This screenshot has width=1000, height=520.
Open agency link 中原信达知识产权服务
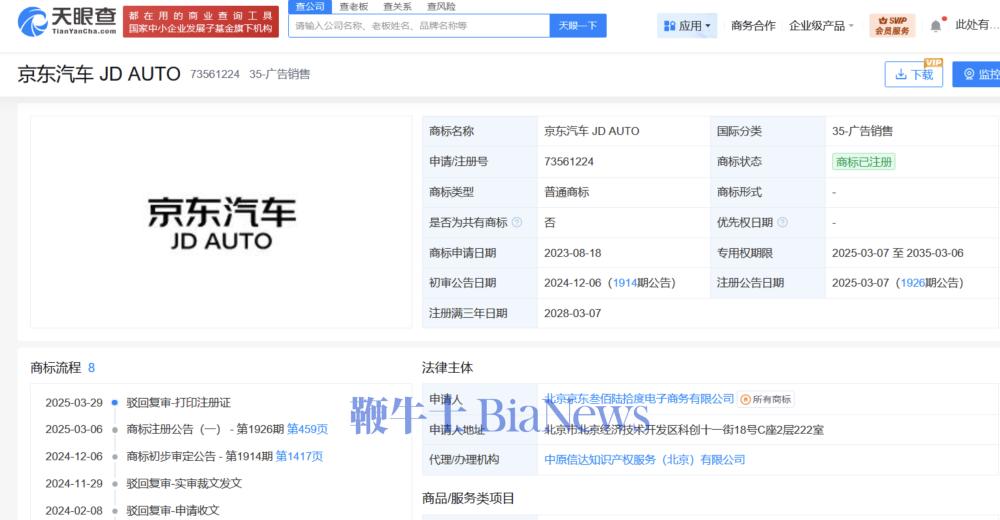pyautogui.click(x=644, y=459)
